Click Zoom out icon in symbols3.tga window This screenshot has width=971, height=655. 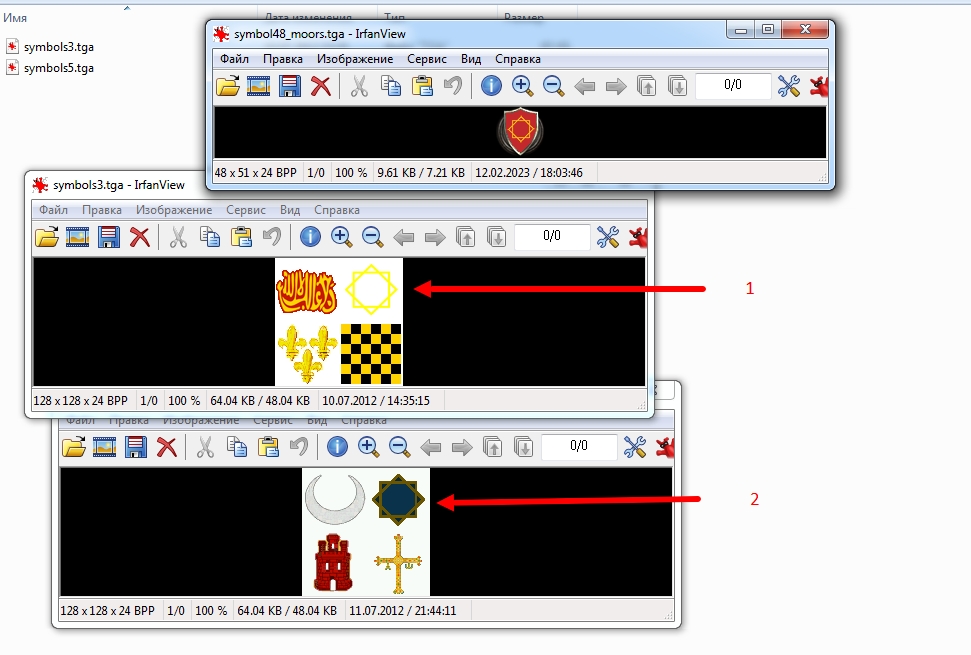coord(372,237)
